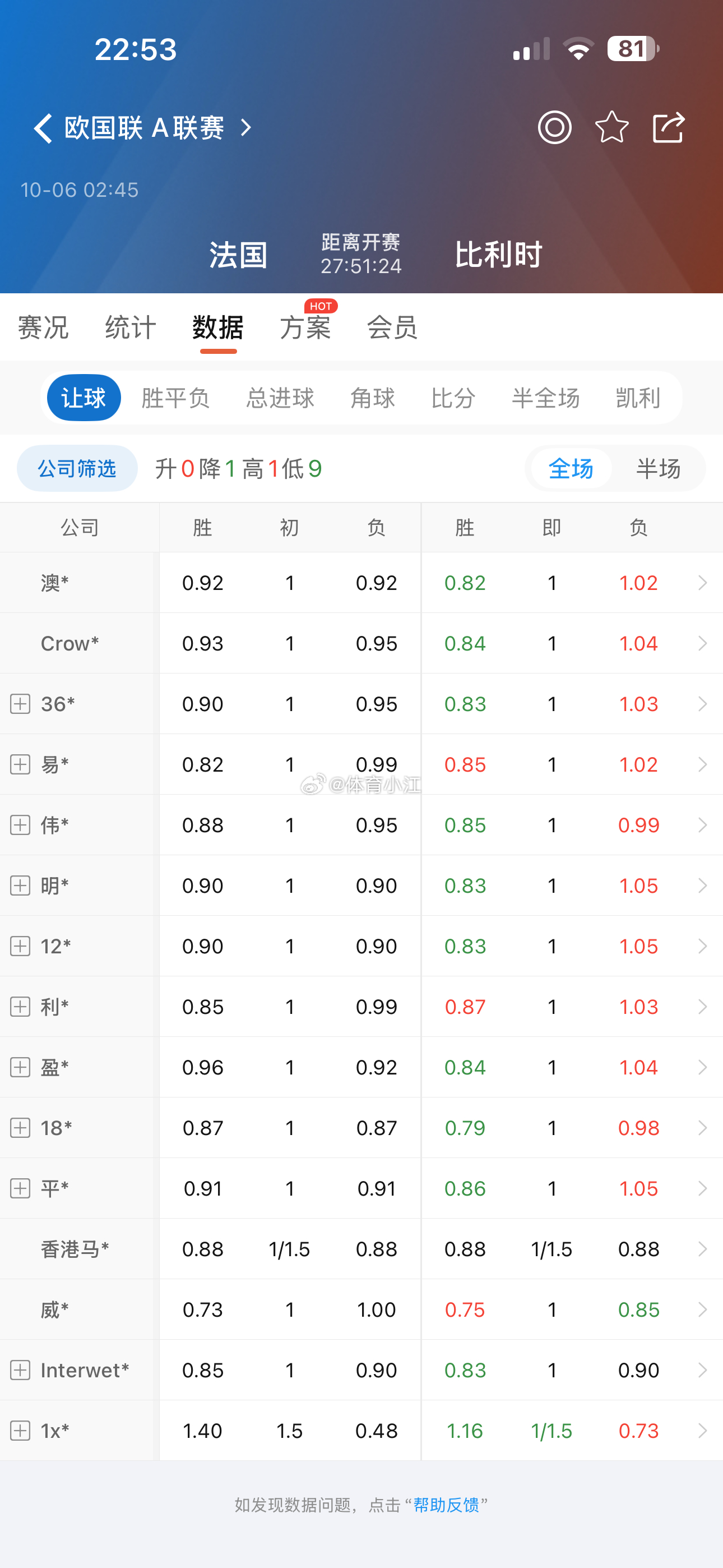Open the 方案 tab with HOT badge

coord(305,328)
